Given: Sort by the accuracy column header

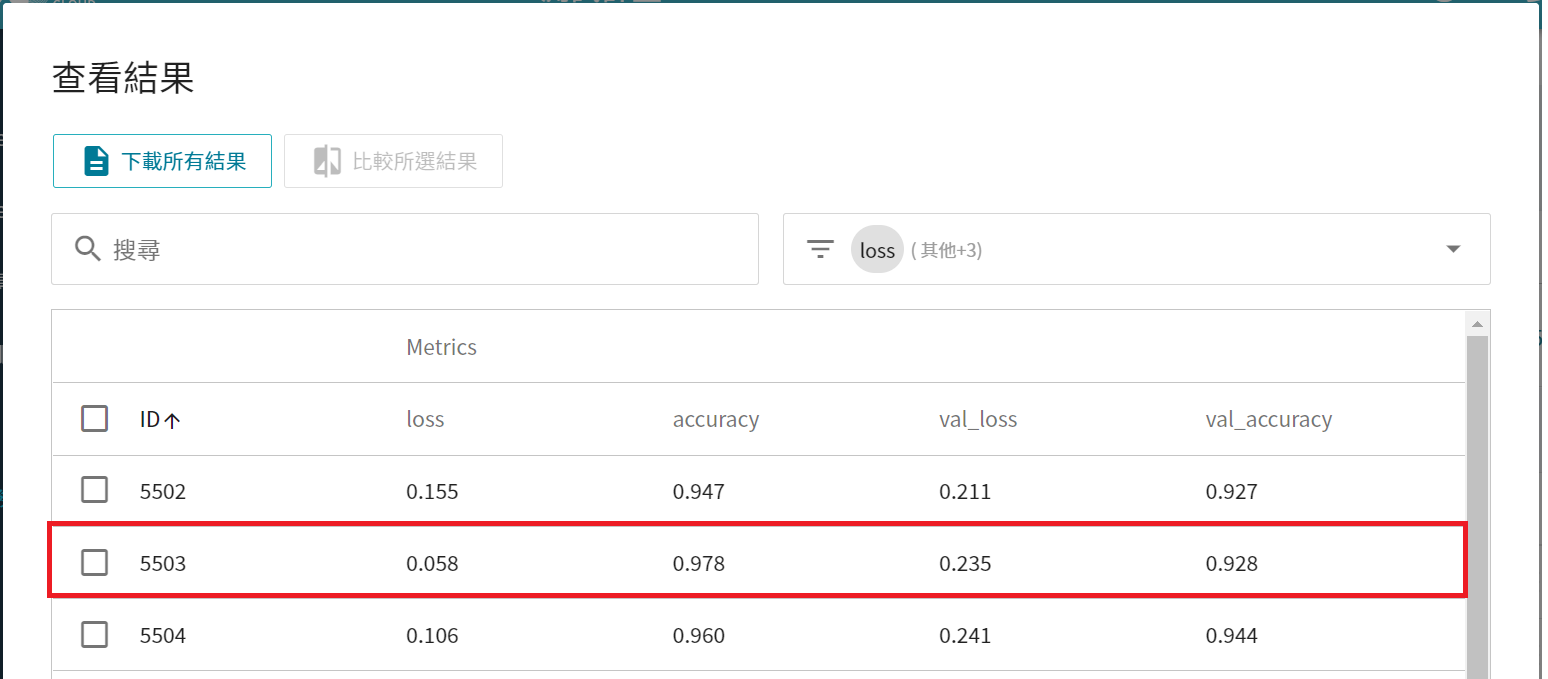Looking at the screenshot, I should point(715,420).
